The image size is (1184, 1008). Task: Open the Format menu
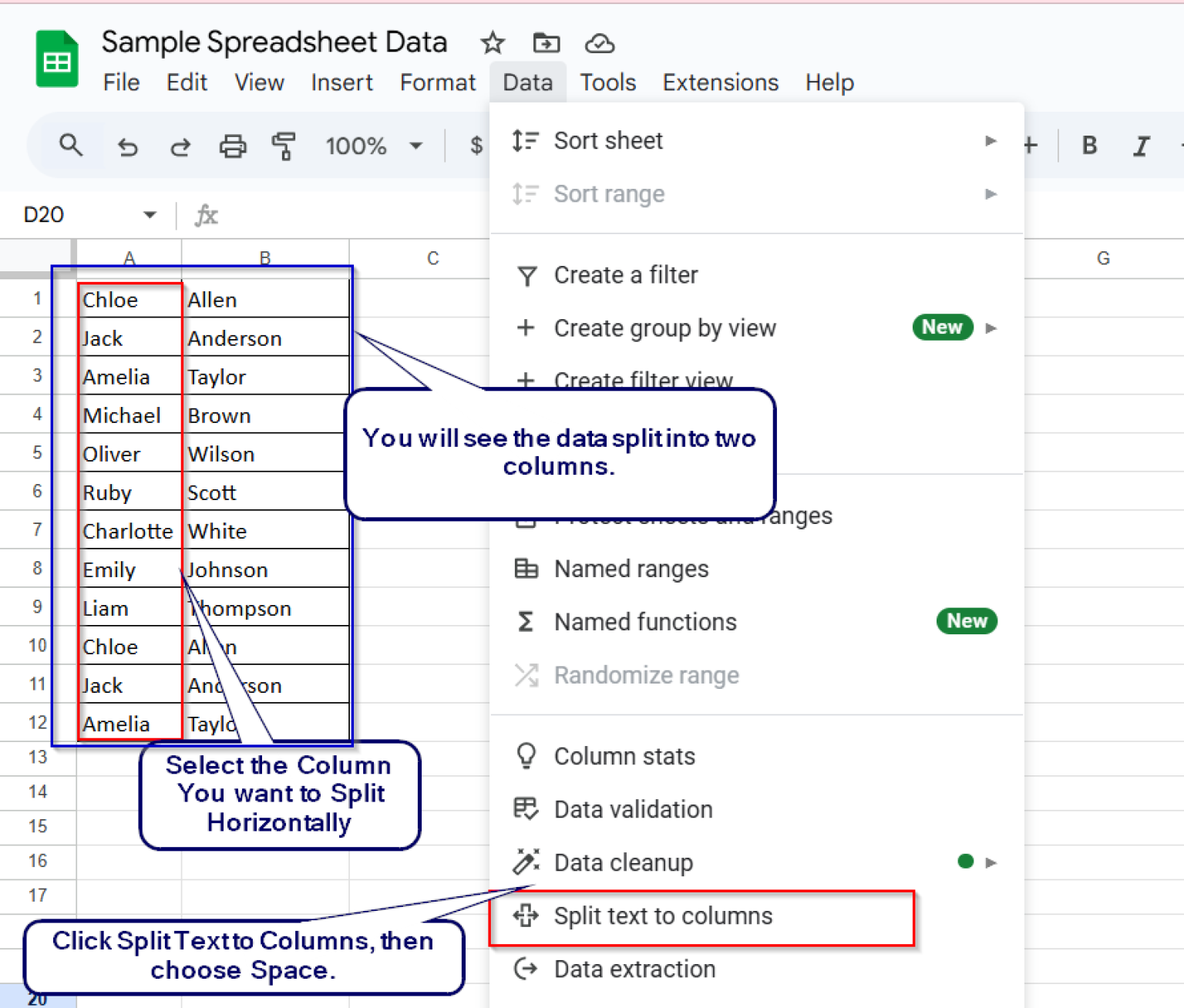pos(437,82)
